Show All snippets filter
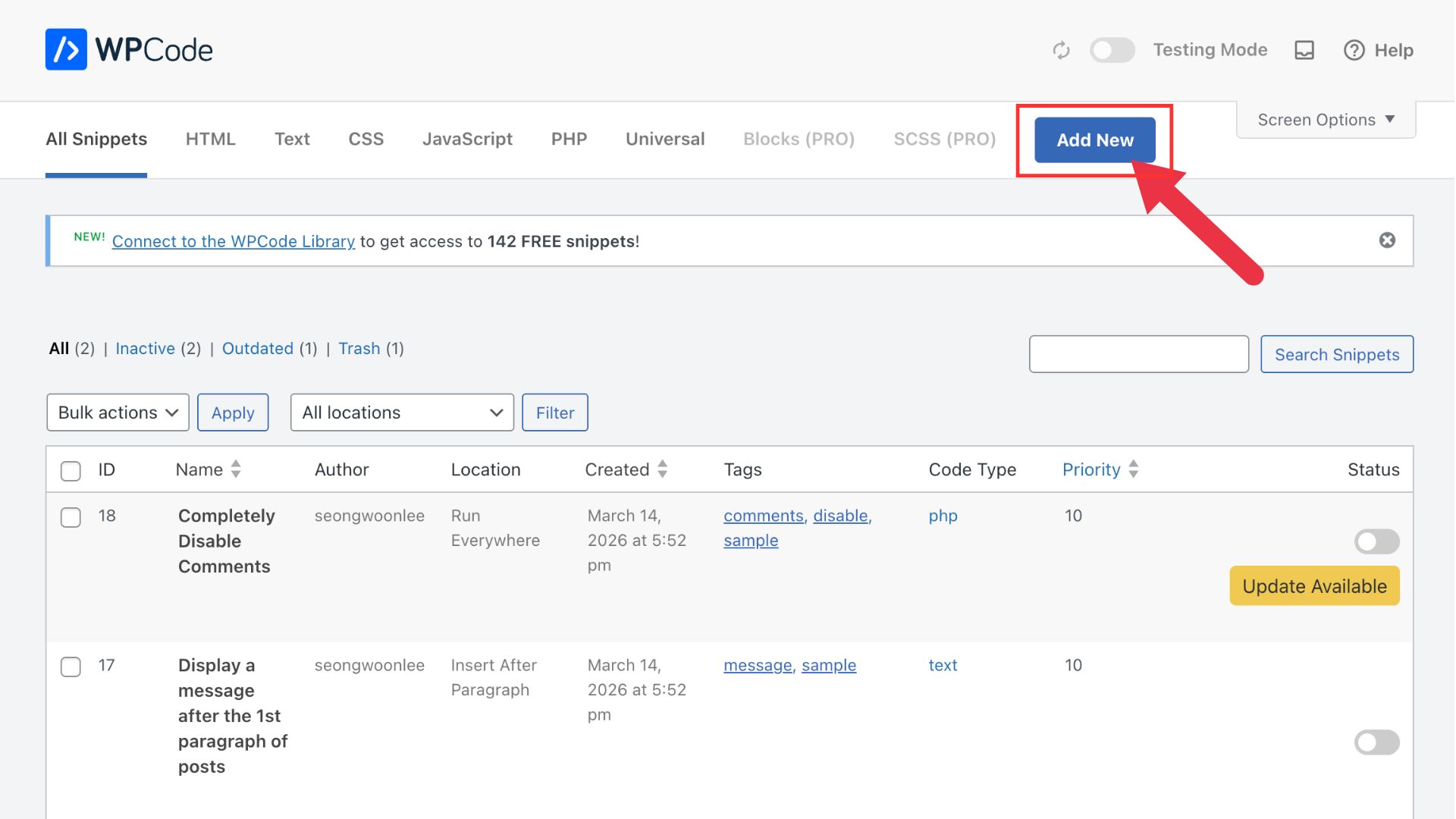The height and width of the screenshot is (819, 1456). click(59, 348)
